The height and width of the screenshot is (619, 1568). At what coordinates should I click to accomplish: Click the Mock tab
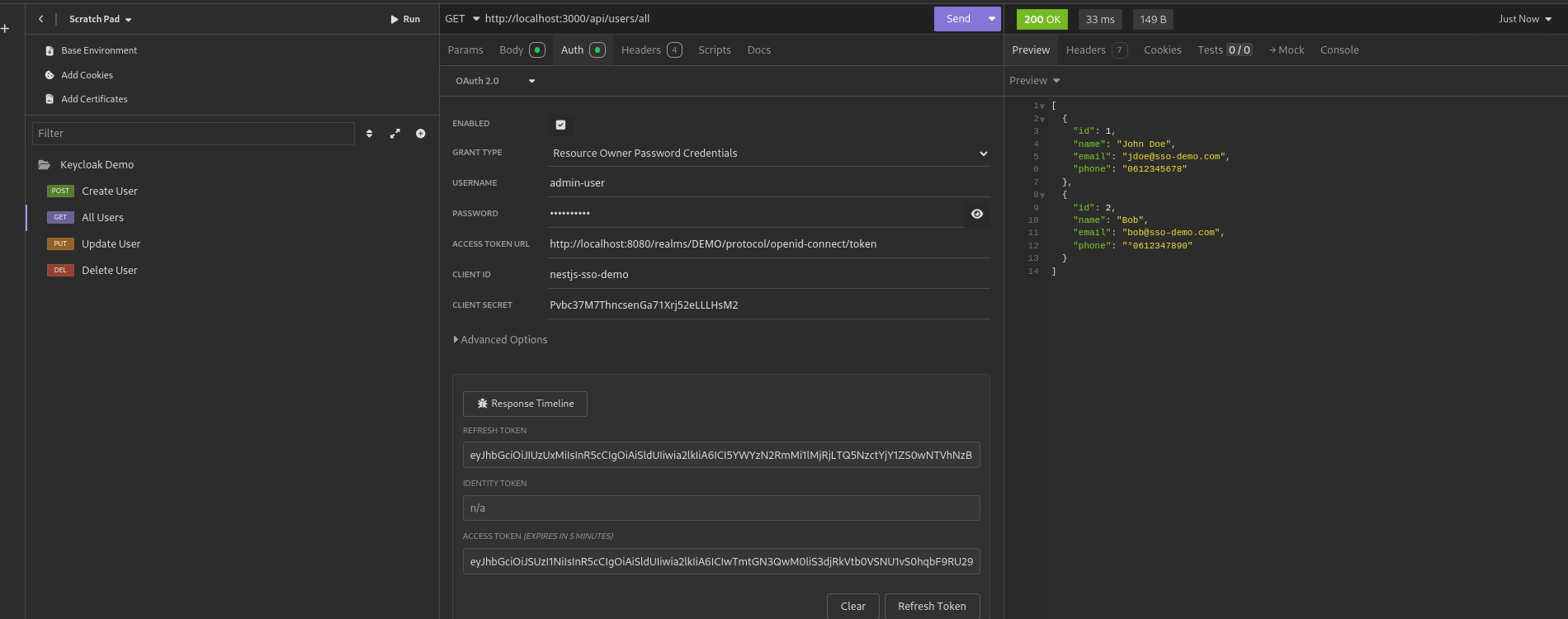point(1287,50)
